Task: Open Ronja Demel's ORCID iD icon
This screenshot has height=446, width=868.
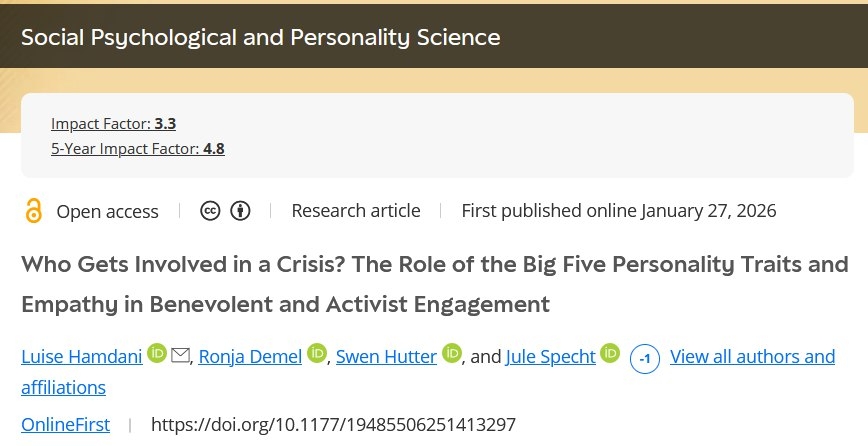Action: (x=318, y=353)
